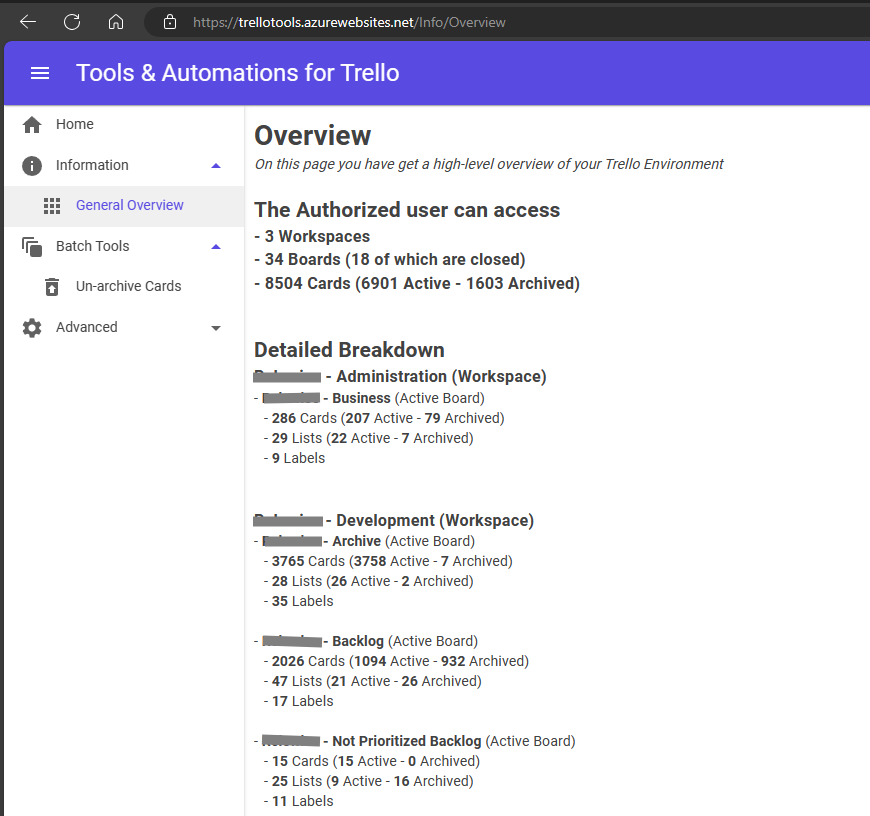Click '34 Boards (18 of which are closed)'

[390, 260]
